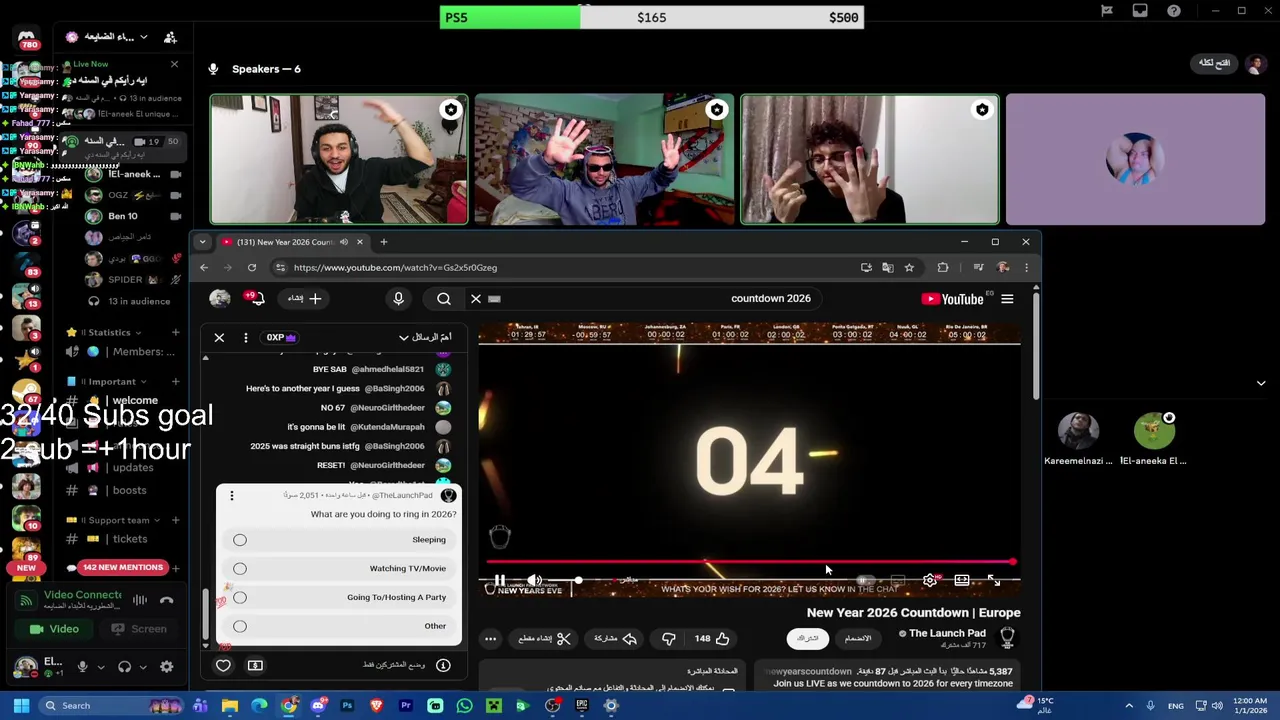Like the video with 148 likes
1280x720 pixels.
coord(712,638)
